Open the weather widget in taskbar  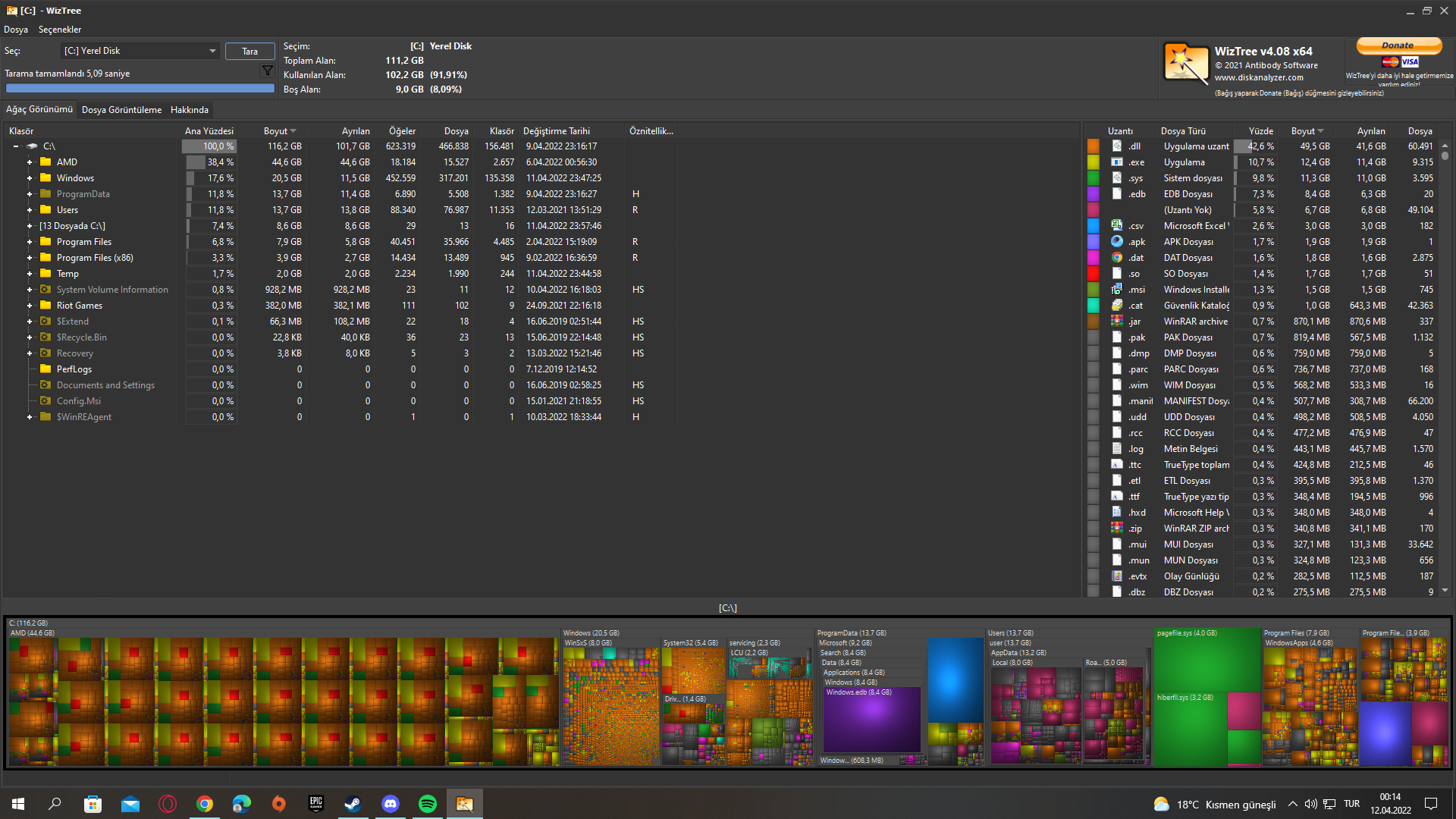(1214, 804)
